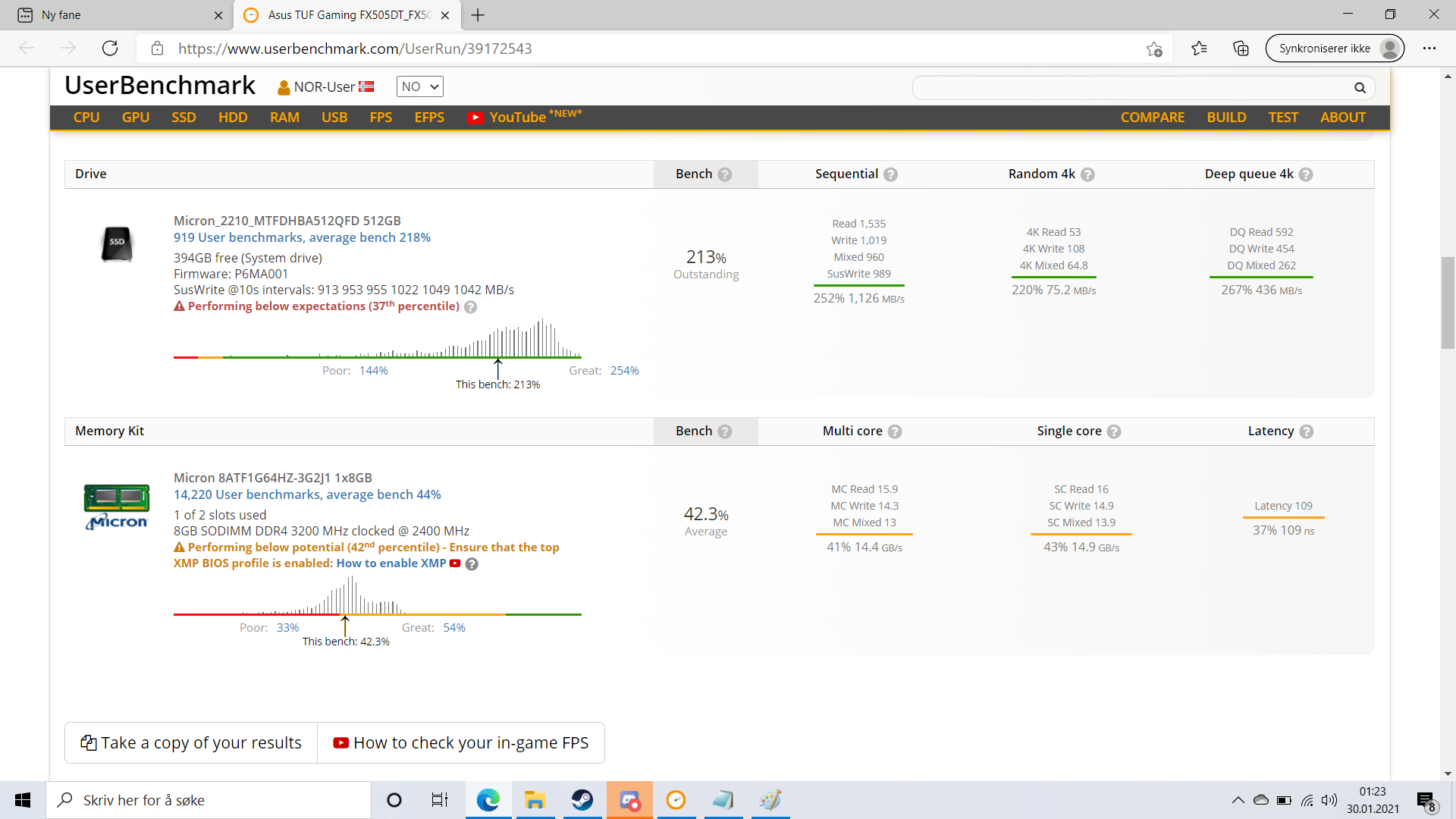1456x819 pixels.
Task: Click help icon after 37th percentile warning
Action: (x=470, y=307)
